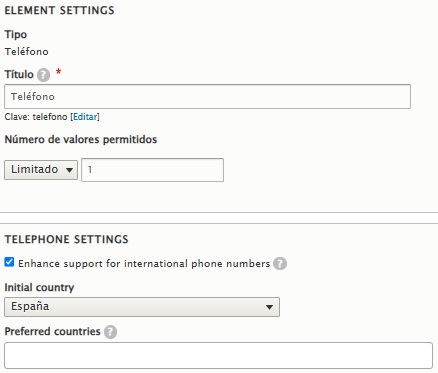Click the Teléfono value under Tipo
Image resolution: width=438 pixels, height=373 pixels.
(x=26, y=52)
